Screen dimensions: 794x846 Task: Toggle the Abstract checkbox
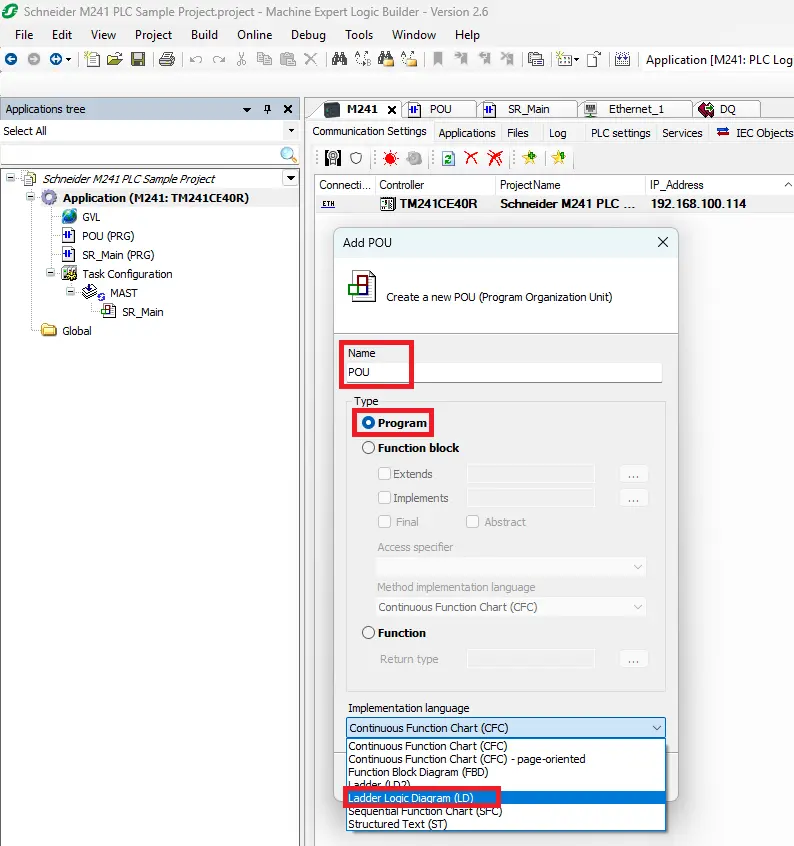pyautogui.click(x=473, y=521)
